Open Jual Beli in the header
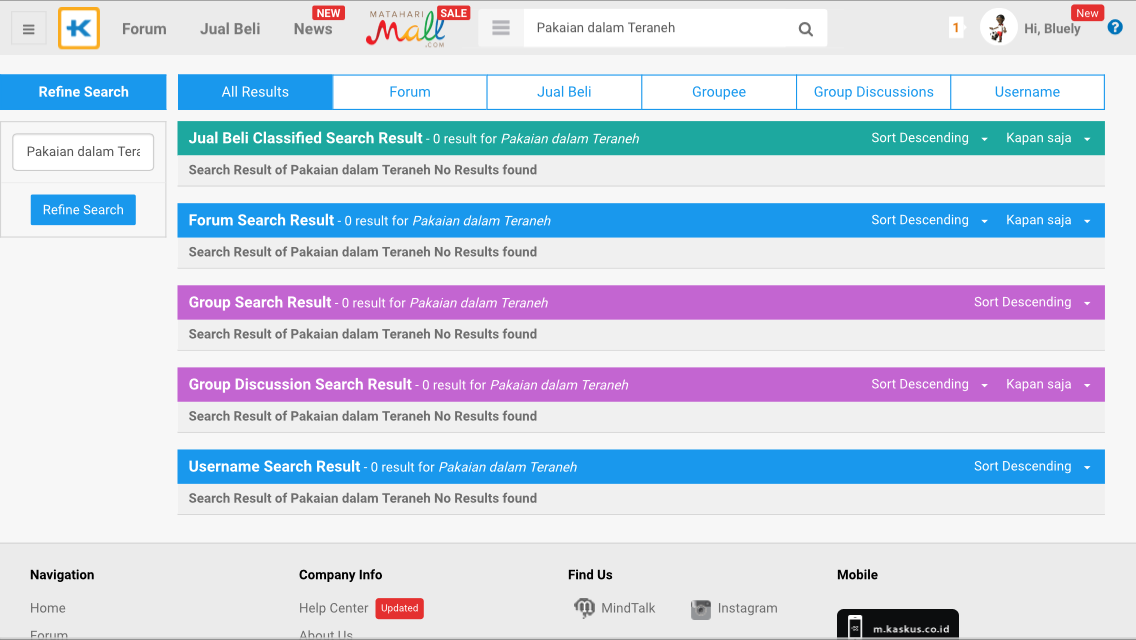This screenshot has width=1136, height=640. (x=230, y=29)
